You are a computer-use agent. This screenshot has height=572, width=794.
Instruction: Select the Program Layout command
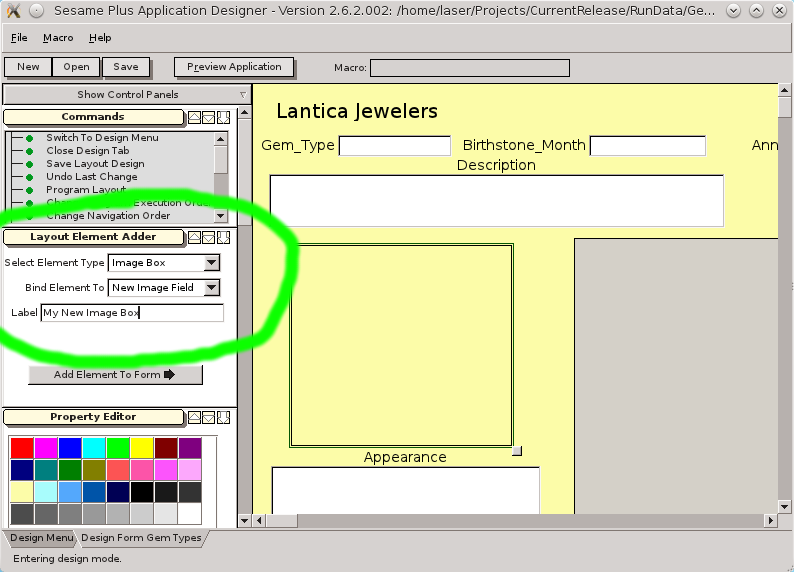pyautogui.click(x=86, y=190)
